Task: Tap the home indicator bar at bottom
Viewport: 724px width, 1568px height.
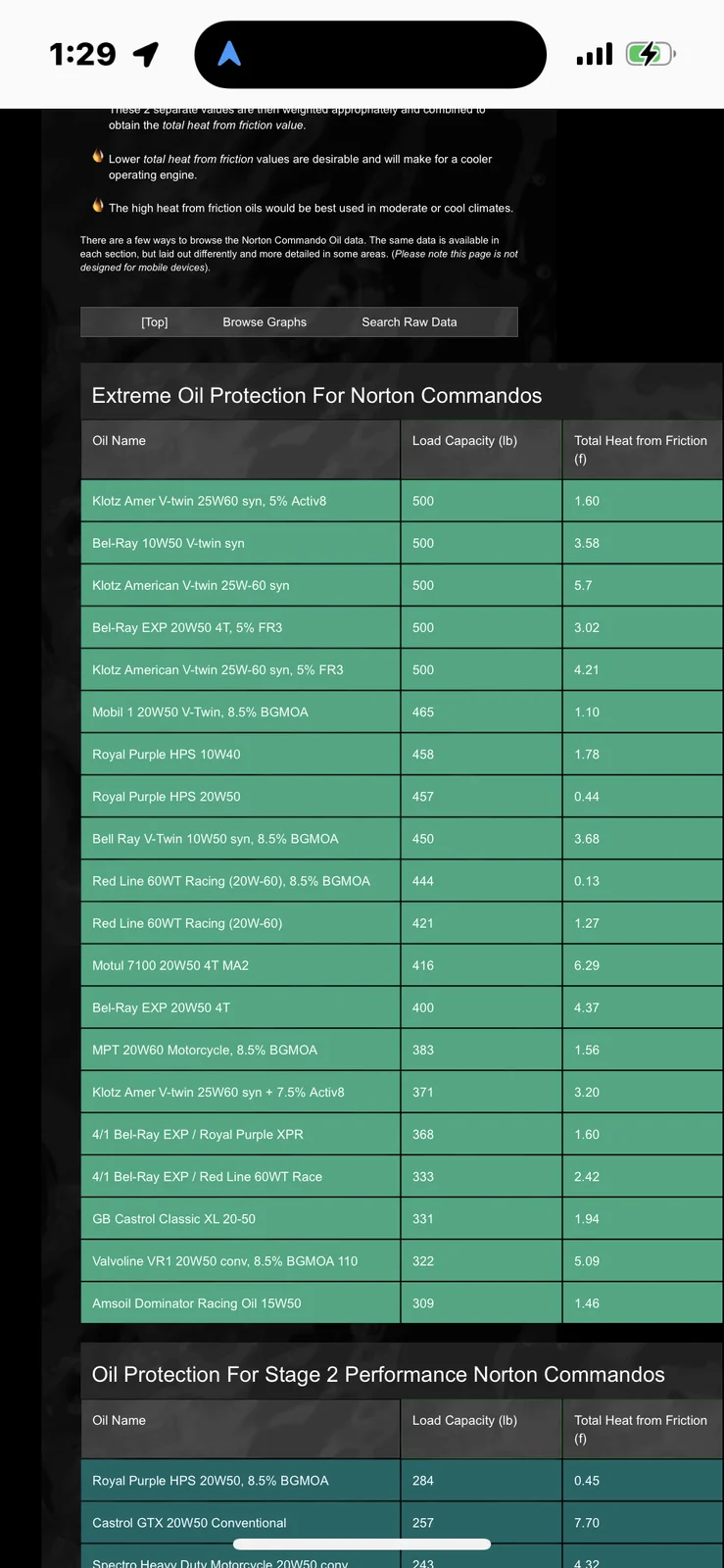Action: pos(362,1544)
